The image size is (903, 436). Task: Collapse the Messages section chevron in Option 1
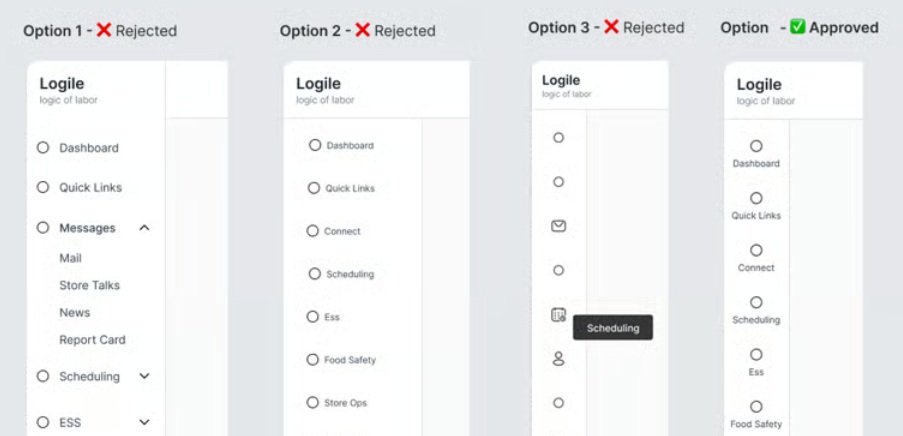144,228
